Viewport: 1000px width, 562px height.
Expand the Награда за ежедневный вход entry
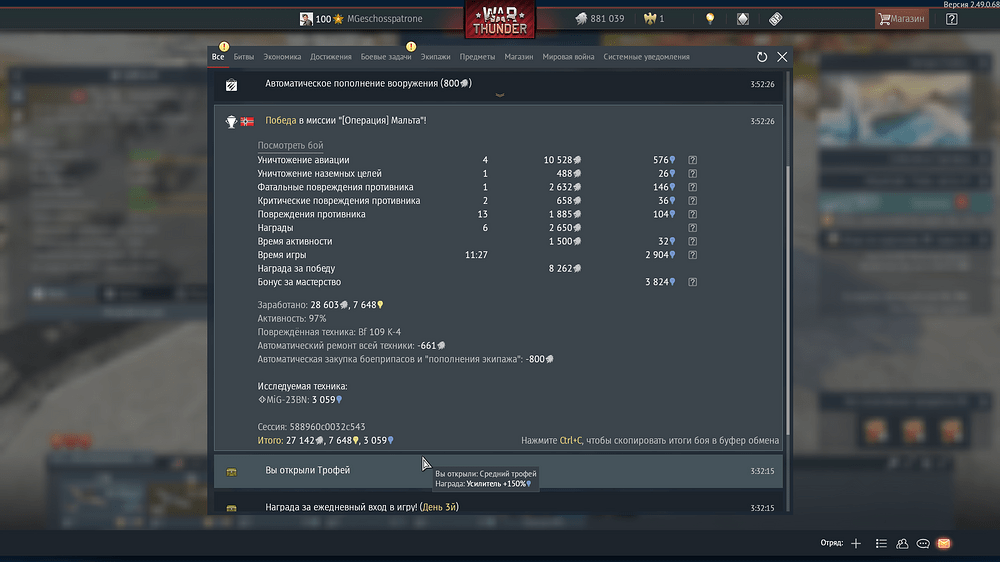click(x=498, y=507)
